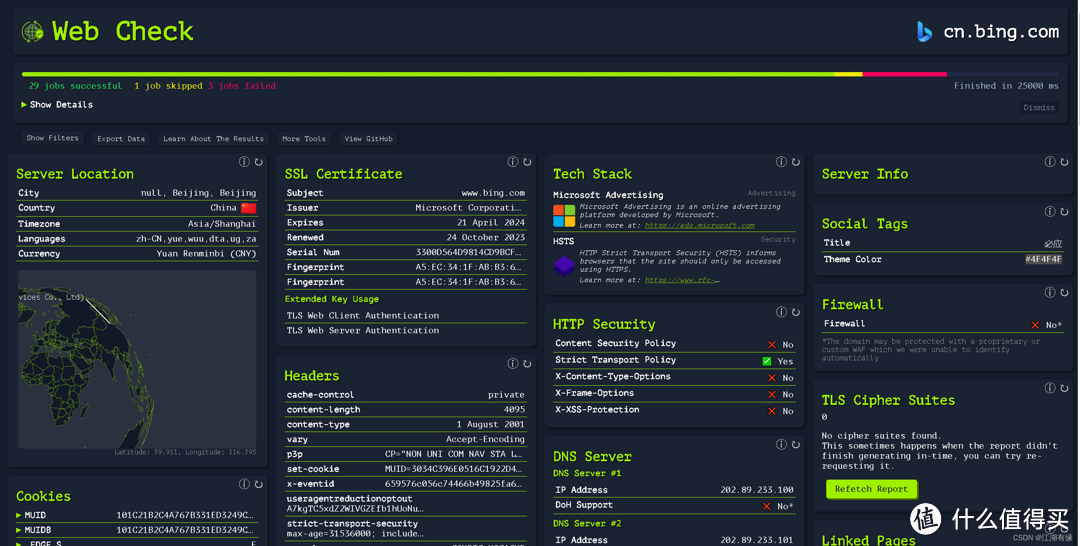Open info icon on HTTP Security card
1080x546 pixels.
coord(781,312)
